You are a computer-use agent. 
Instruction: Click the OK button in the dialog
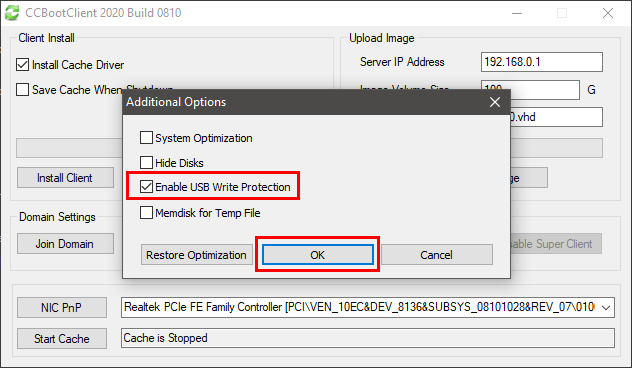318,255
